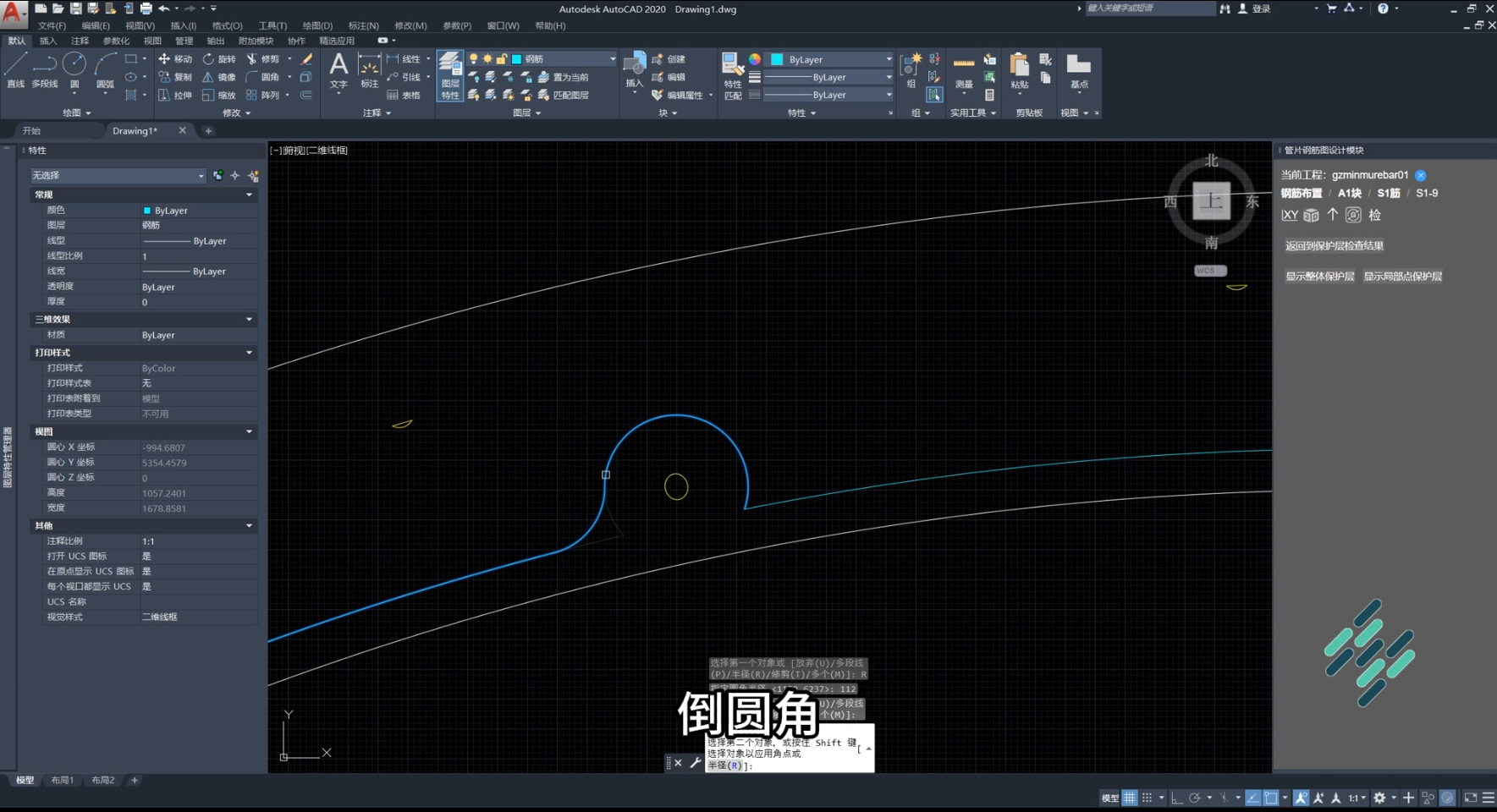Toggle snap mode in the status bar
The width and height of the screenshot is (1497, 812).
[1148, 798]
